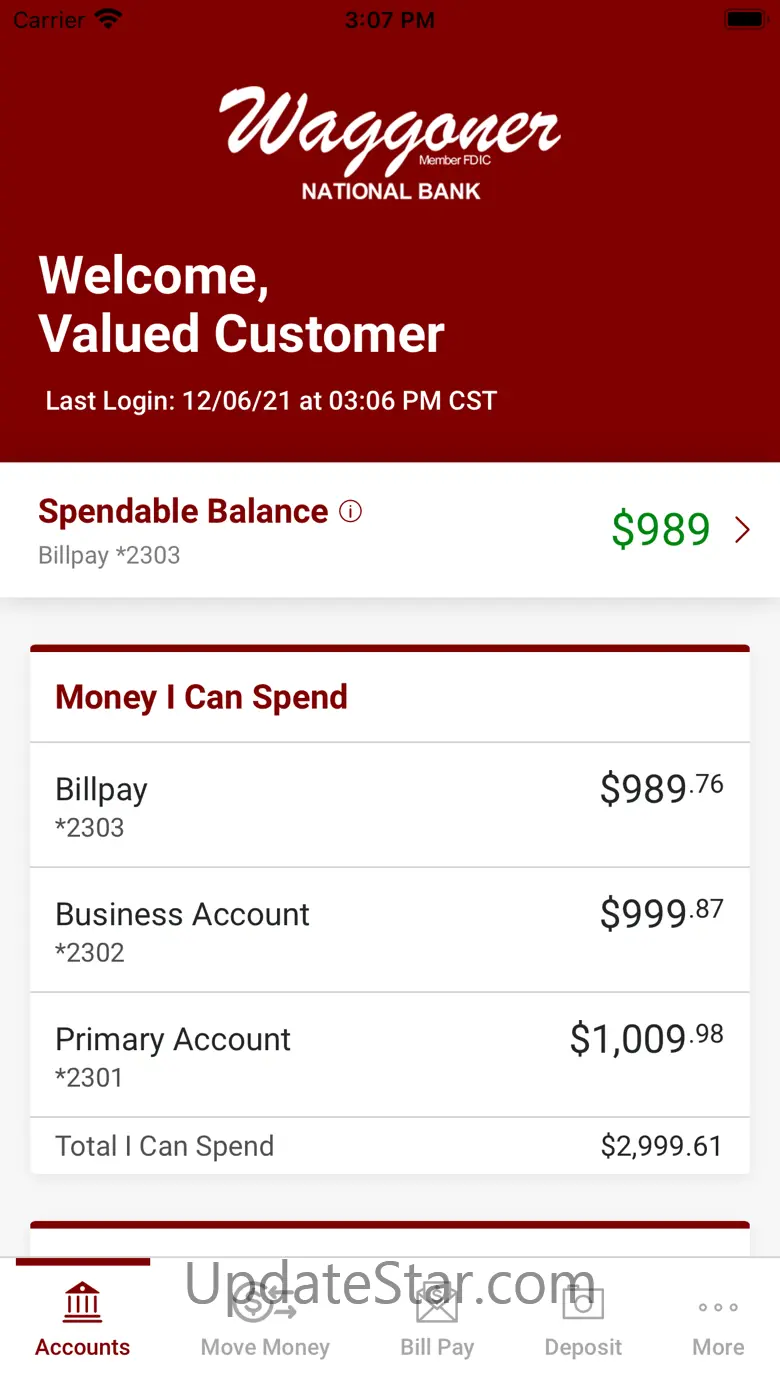The height and width of the screenshot is (1387, 780).
Task: Tap the Money I Can Spend header
Action: click(x=201, y=697)
